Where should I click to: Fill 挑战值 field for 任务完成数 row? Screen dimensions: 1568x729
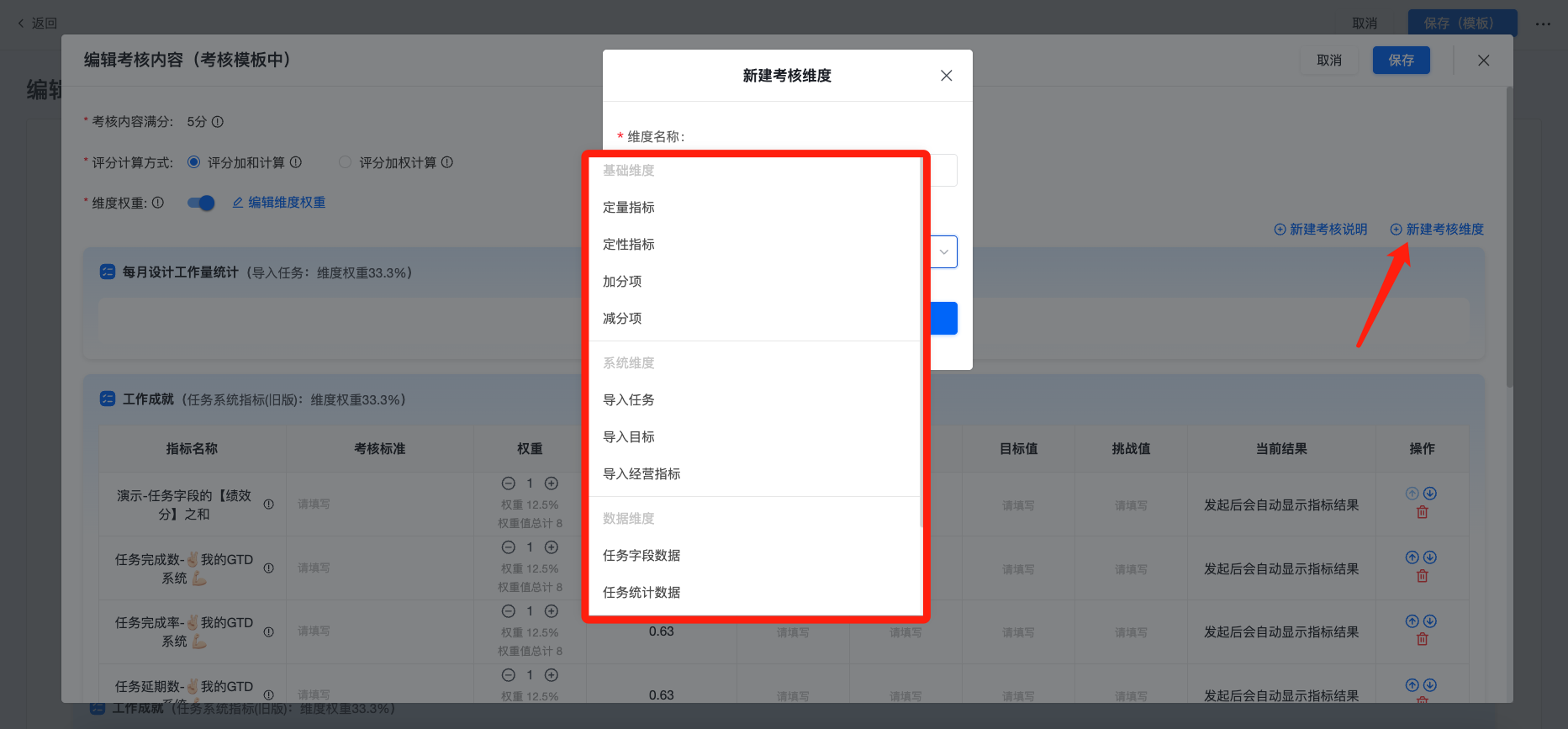(x=1131, y=569)
